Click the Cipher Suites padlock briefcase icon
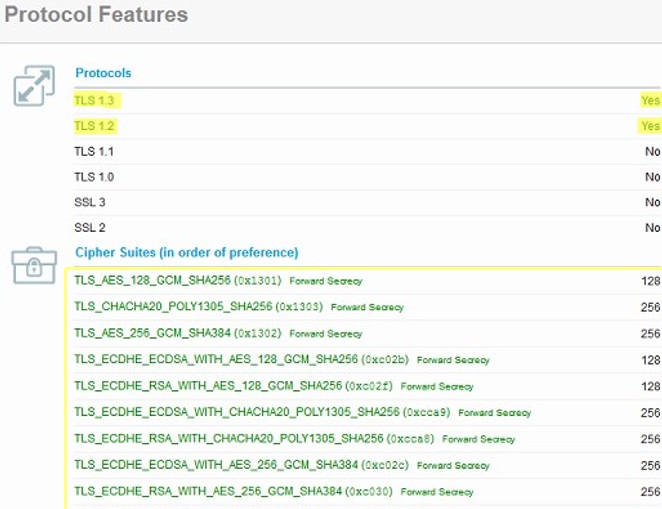Viewport: 662px width, 509px height. (34, 265)
